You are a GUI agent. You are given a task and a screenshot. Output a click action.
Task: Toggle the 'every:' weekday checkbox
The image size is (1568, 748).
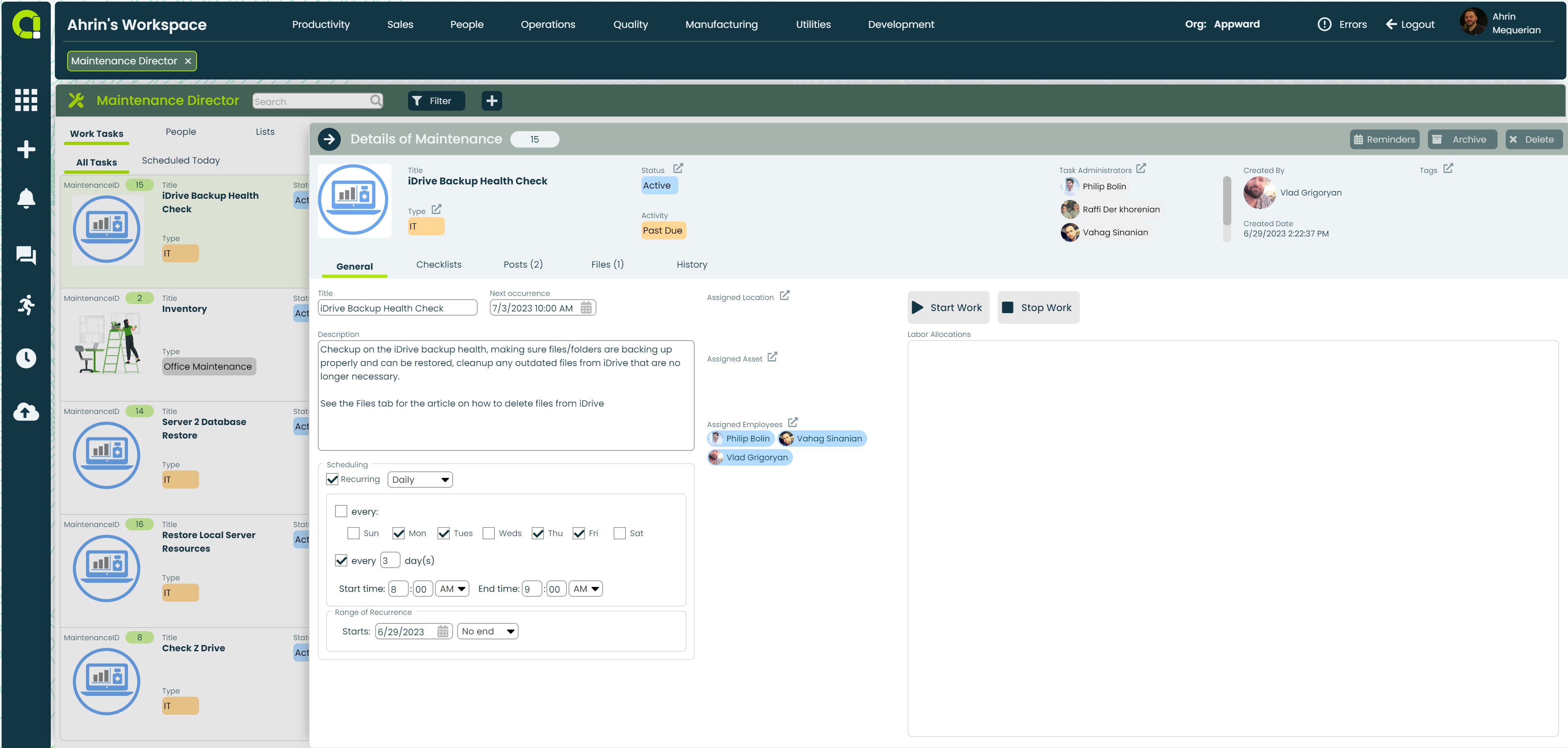point(342,511)
